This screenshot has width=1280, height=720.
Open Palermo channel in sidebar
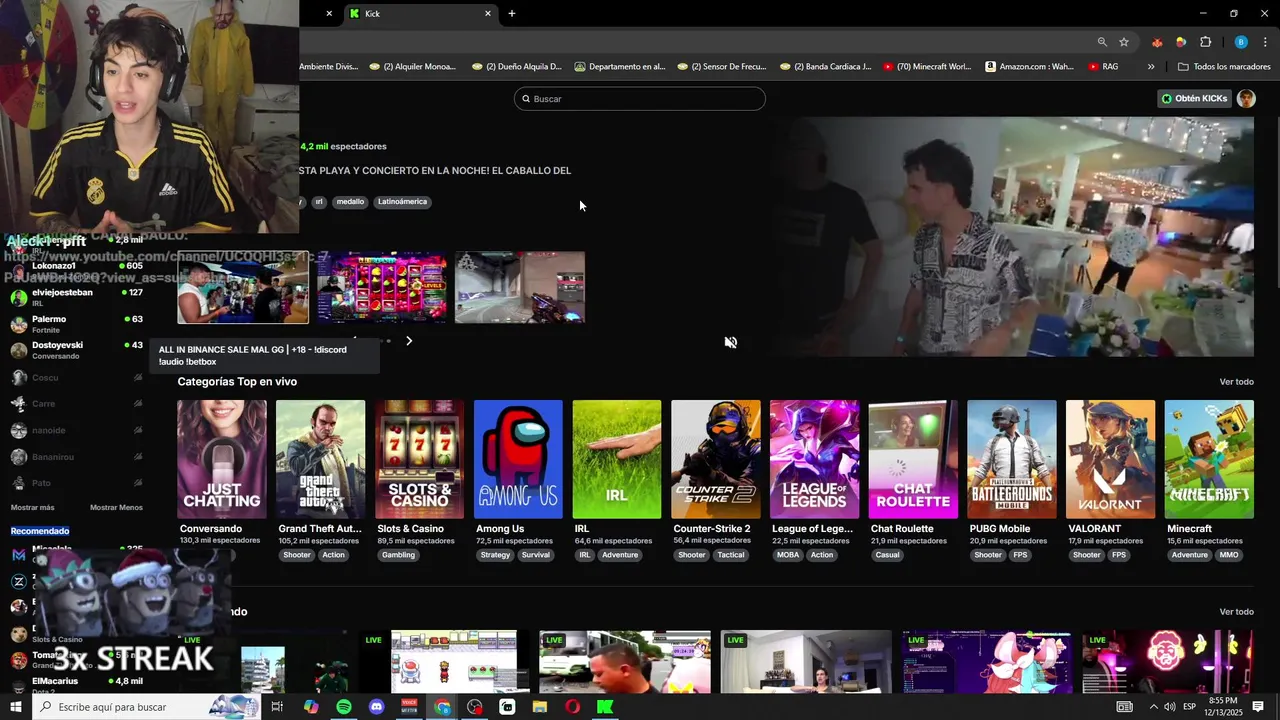(x=76, y=324)
